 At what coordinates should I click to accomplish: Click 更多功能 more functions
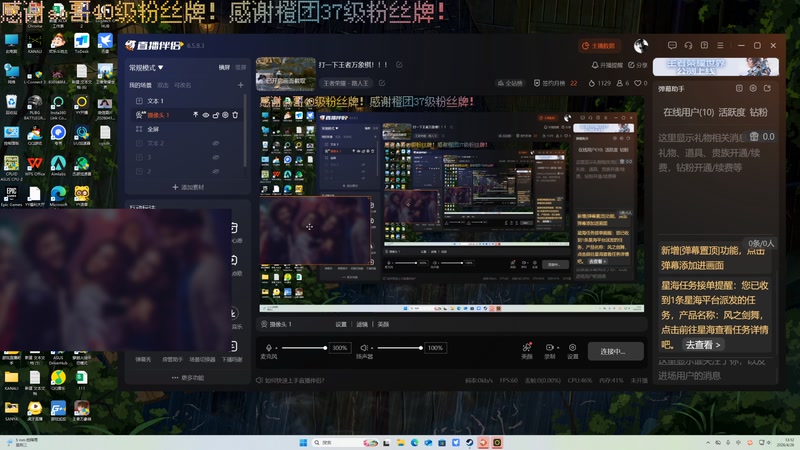188,378
